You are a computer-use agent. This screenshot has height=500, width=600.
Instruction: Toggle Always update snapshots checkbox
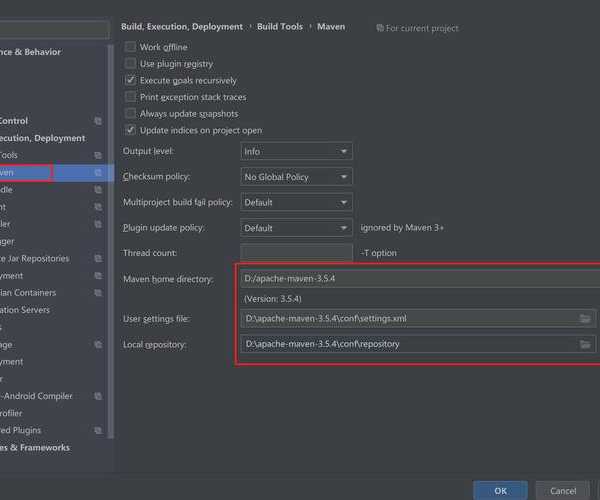[130, 114]
